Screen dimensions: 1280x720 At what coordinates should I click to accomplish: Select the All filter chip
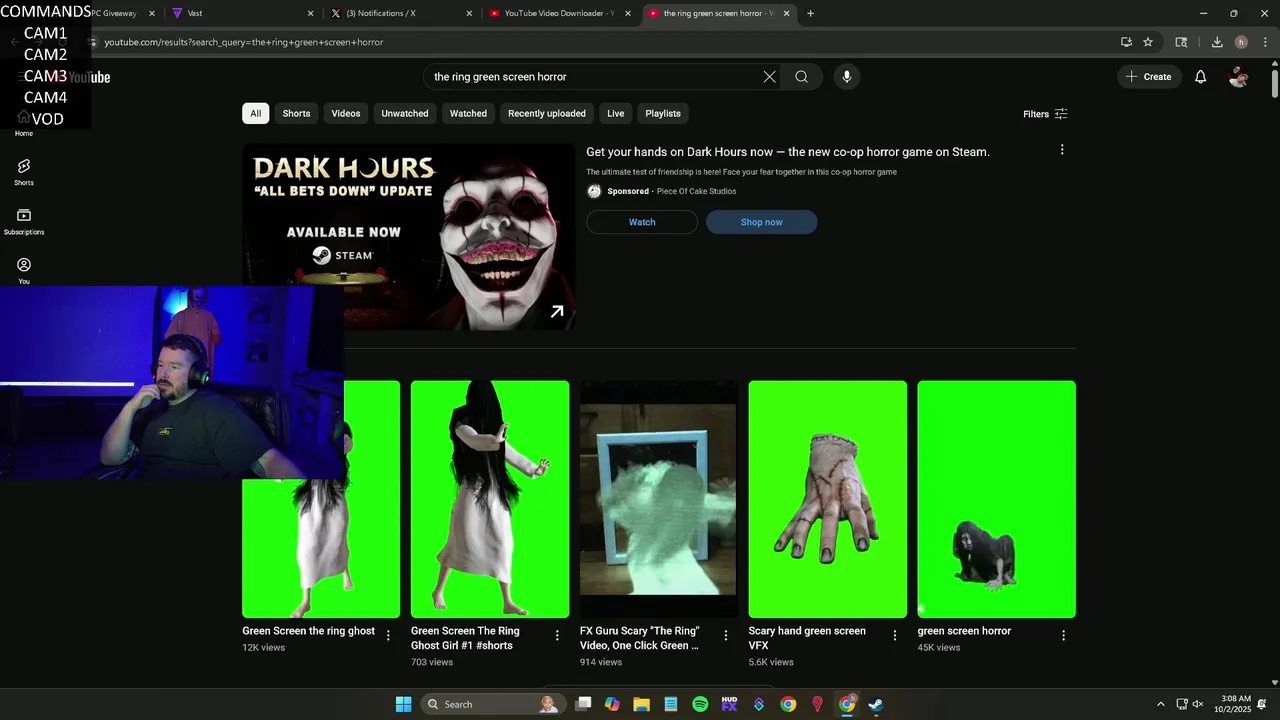pos(255,113)
